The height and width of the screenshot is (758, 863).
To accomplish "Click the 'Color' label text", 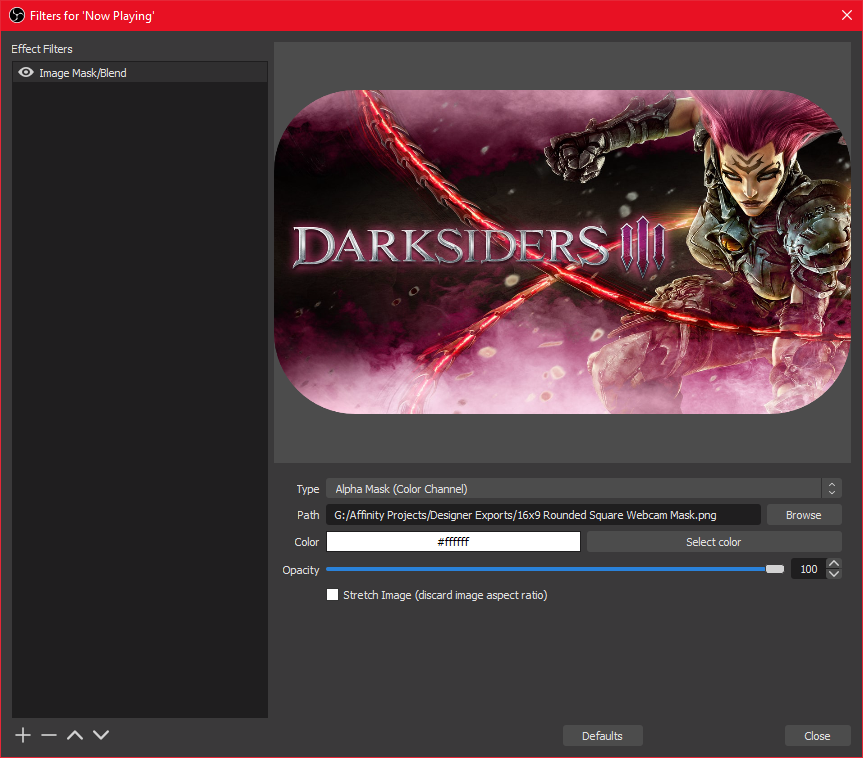I will point(307,542).
